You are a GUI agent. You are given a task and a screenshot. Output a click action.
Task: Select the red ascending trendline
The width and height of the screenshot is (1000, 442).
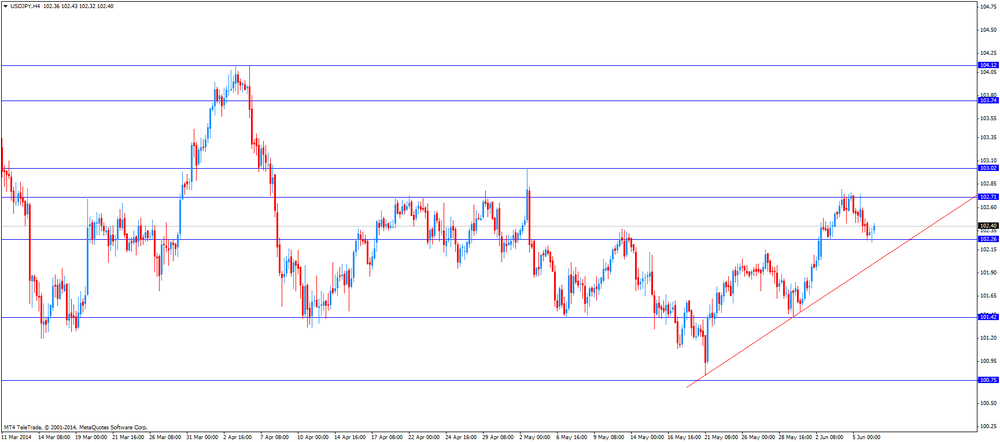[x=831, y=291]
